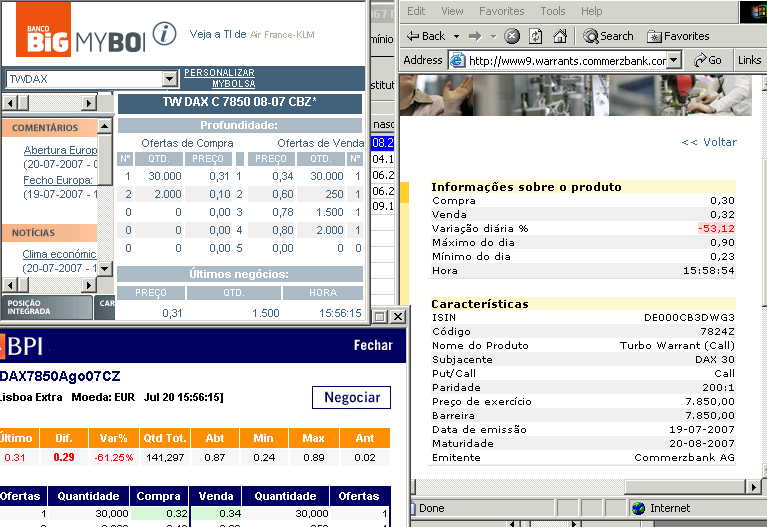The image size is (767, 527).
Task: Click right scroll arrow above Posição Integrada
Action: click(89, 284)
